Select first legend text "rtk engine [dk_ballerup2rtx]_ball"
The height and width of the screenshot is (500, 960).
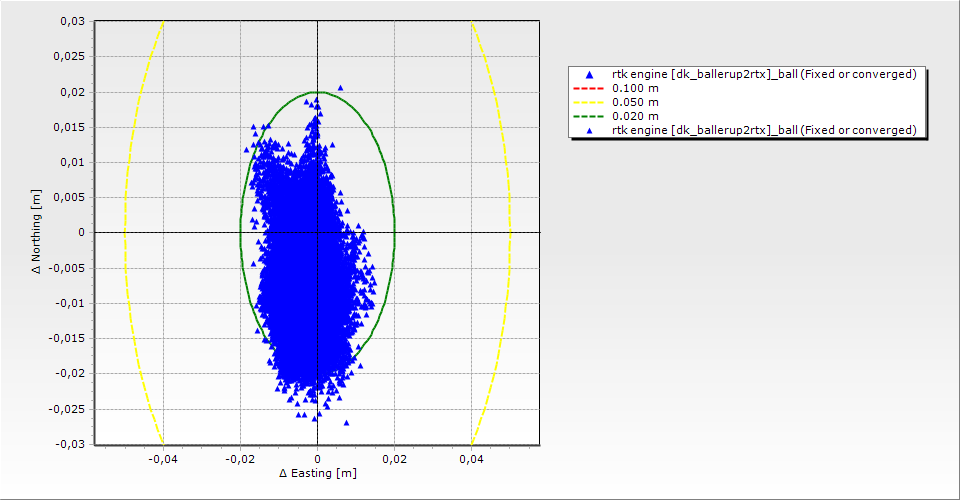[705, 74]
